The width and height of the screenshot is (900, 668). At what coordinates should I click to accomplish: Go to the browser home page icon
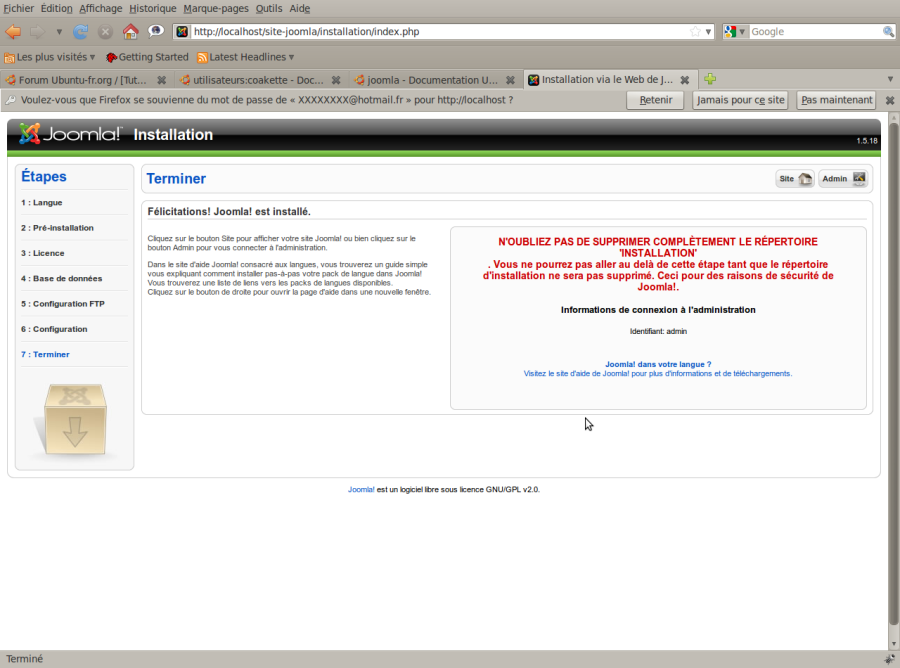pyautogui.click(x=130, y=32)
